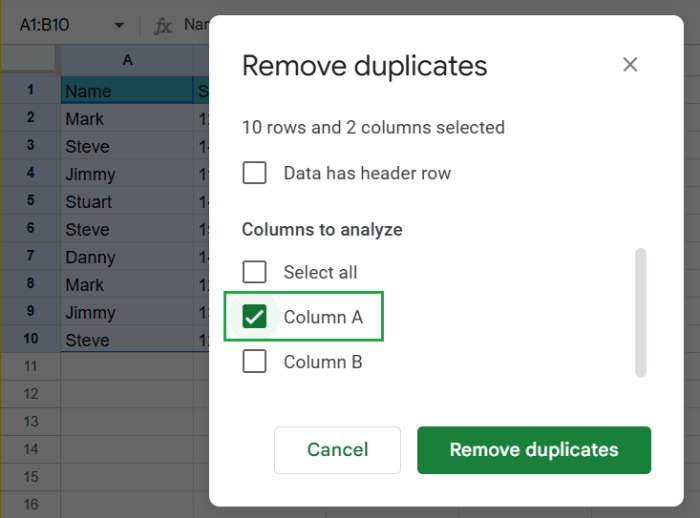The image size is (700, 518).
Task: Select Jimmy in row 9
Action: pos(127,312)
